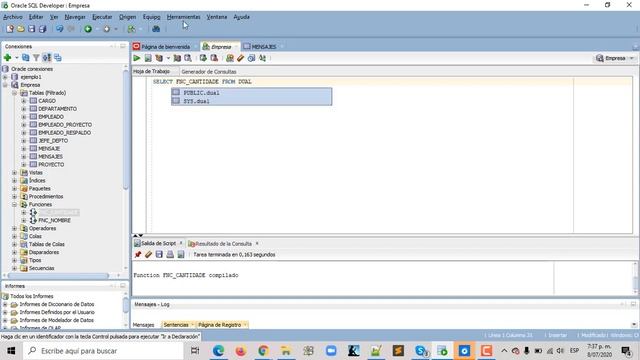Open Windows notification center icon
Image resolution: width=640 pixels, height=360 pixels.
tap(626, 351)
